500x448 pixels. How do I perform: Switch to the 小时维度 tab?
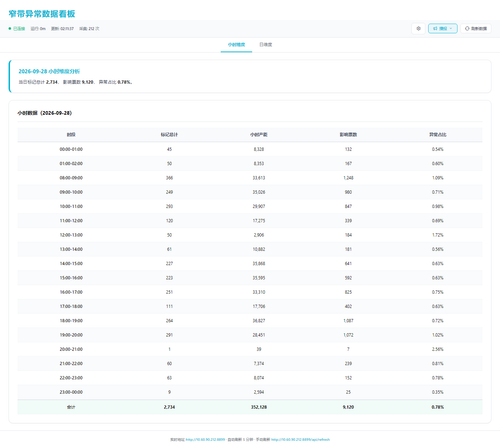click(236, 45)
